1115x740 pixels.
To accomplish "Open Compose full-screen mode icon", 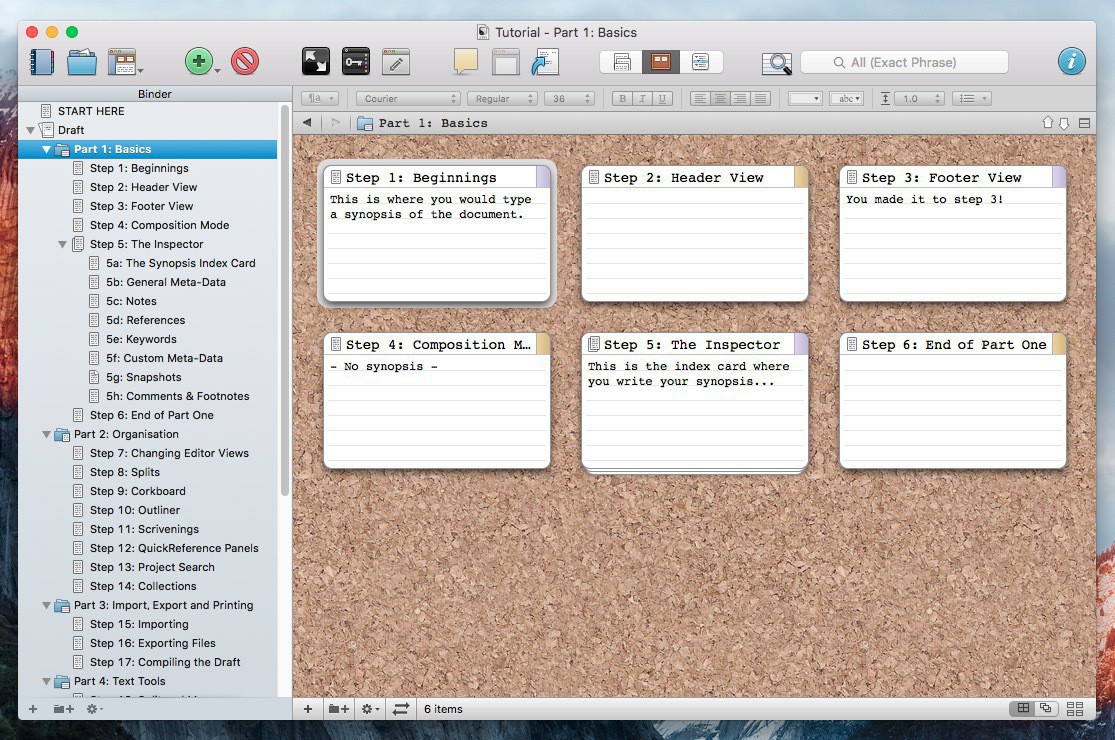I will click(x=316, y=62).
